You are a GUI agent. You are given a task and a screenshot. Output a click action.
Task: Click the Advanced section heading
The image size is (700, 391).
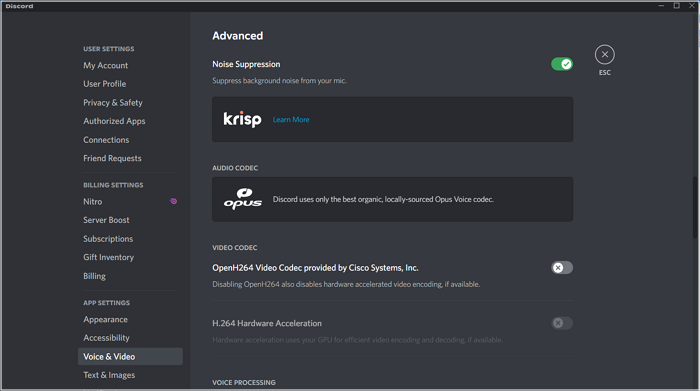238,36
